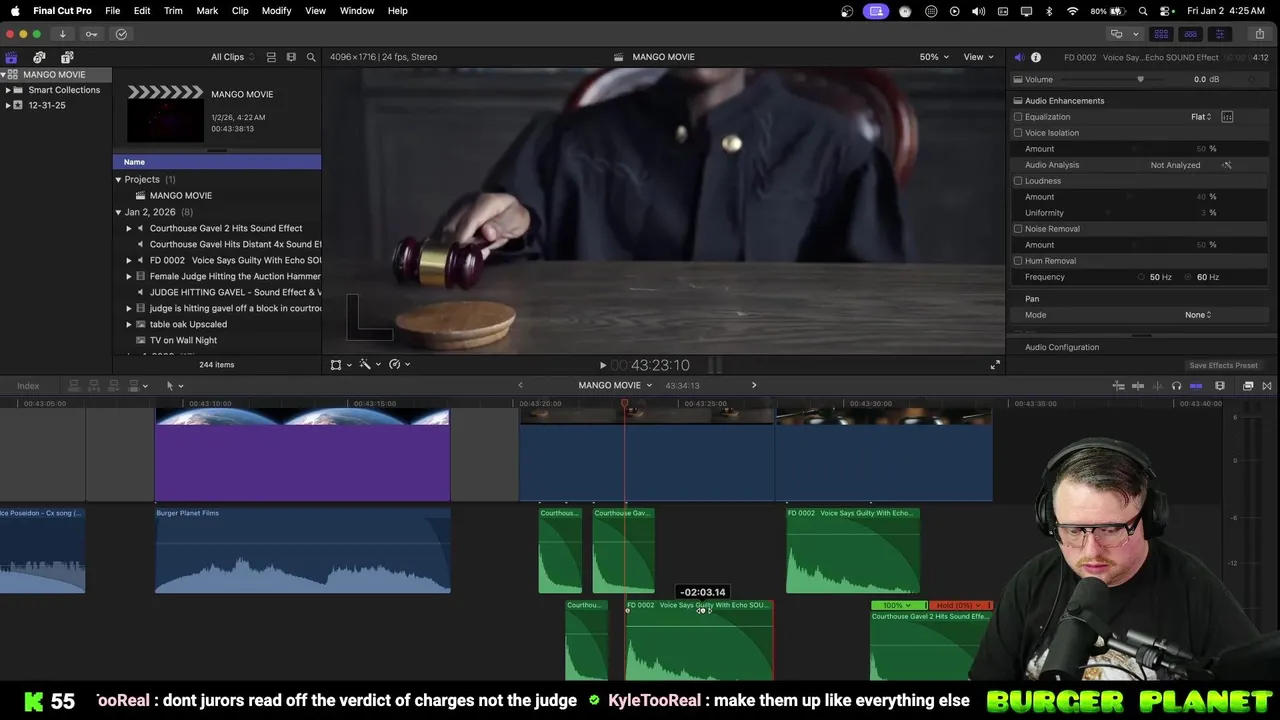This screenshot has height=720, width=1280.
Task: Click the Name column header
Action: point(217,162)
